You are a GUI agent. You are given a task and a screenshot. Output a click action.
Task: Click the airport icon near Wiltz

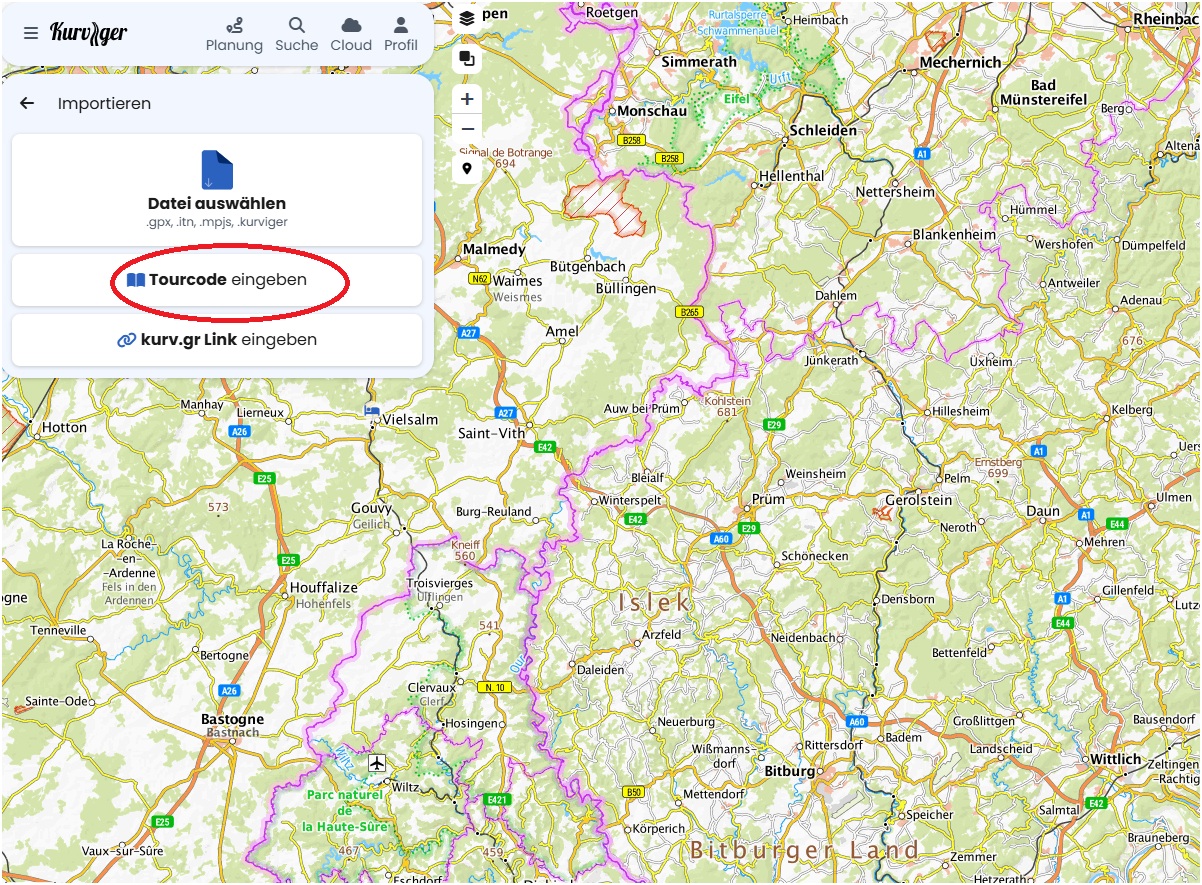(x=377, y=763)
